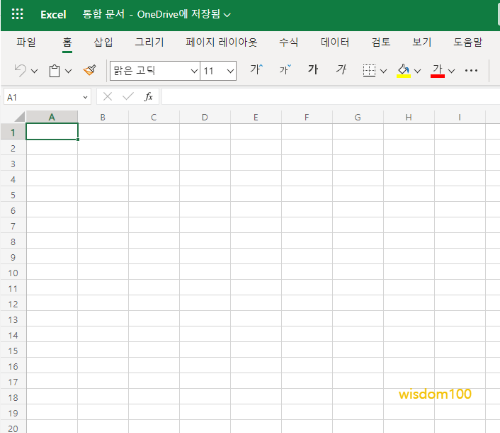This screenshot has width=500, height=433.
Task: Select column C header
Action: click(154, 117)
